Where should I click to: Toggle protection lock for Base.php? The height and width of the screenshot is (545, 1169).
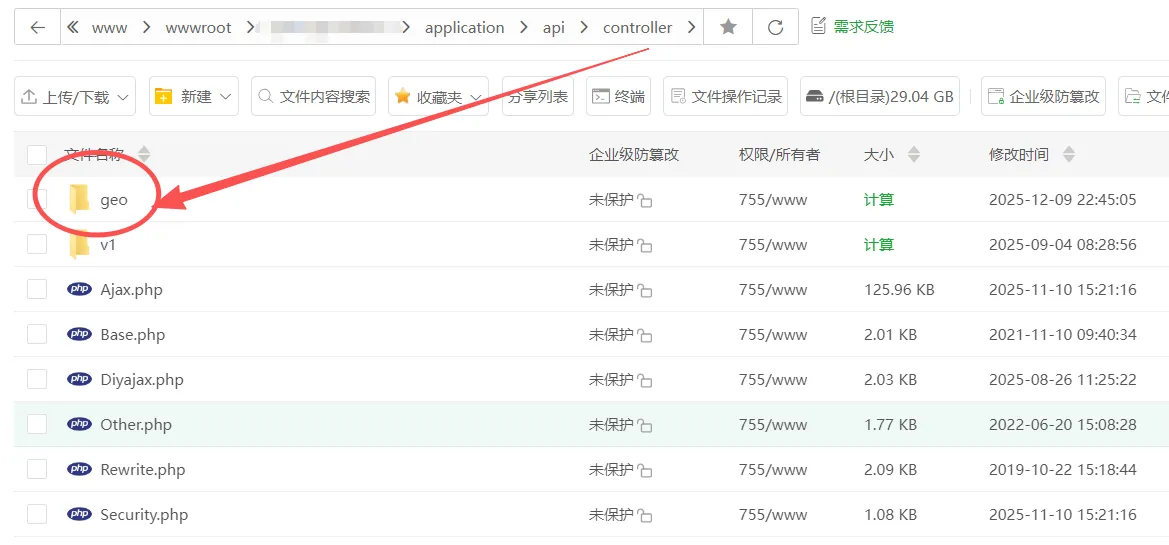645,335
